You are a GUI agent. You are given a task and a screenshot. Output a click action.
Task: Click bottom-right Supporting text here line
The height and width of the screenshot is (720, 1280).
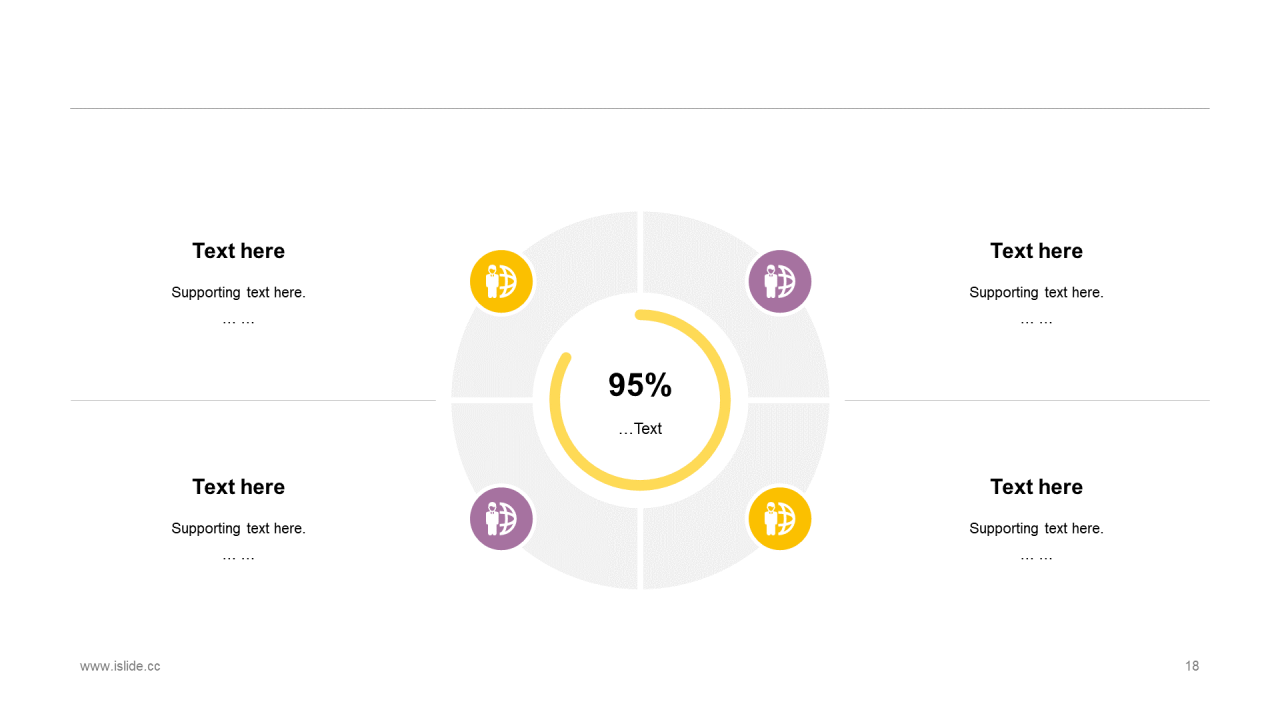[1036, 529]
